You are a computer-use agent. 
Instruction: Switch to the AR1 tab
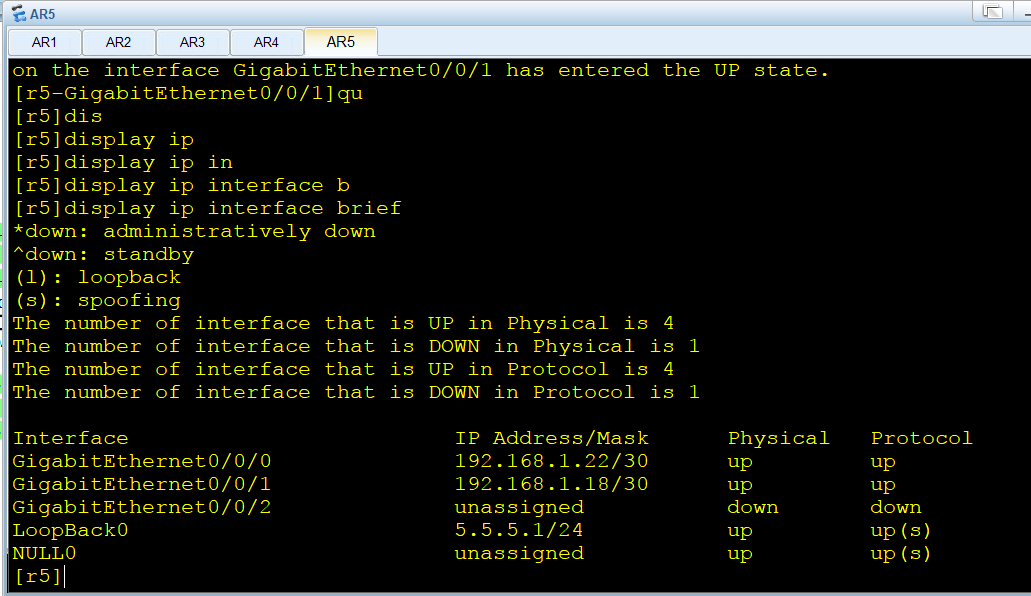44,43
